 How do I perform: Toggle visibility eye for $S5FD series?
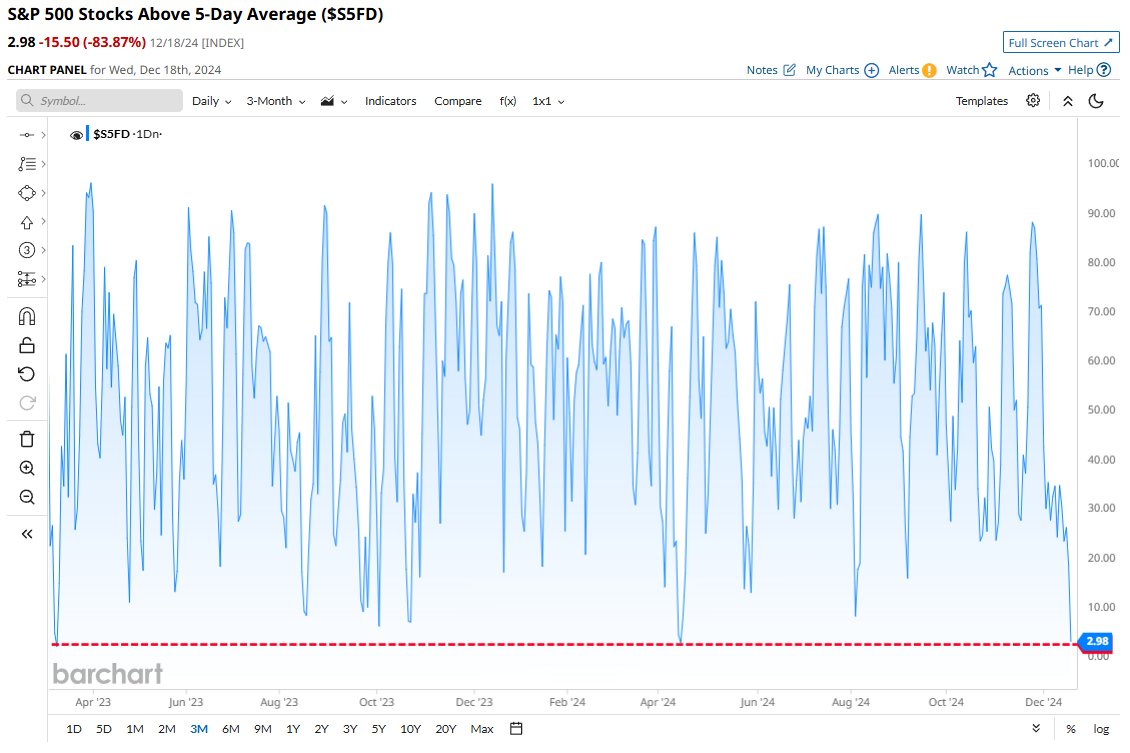(76, 135)
